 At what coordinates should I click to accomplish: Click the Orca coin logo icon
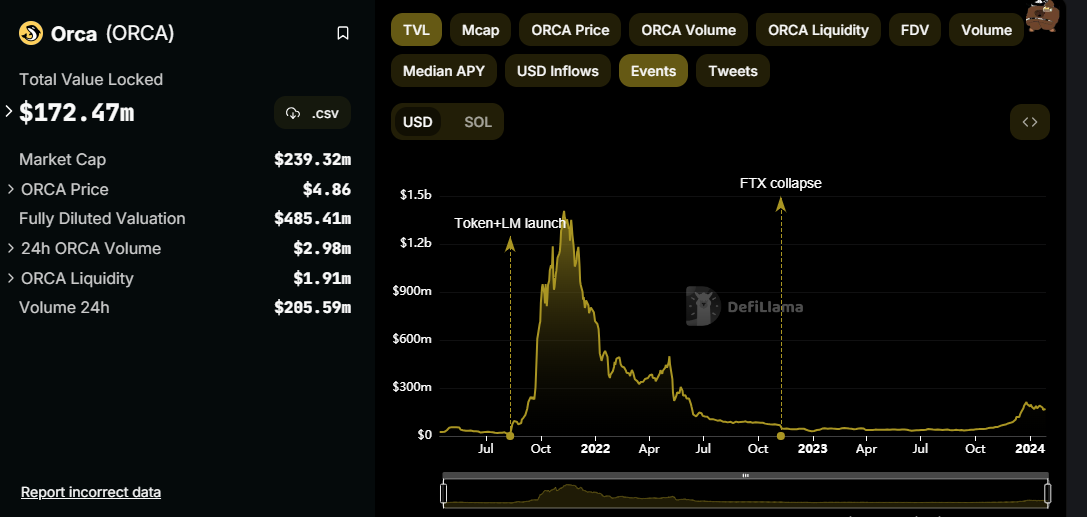tap(31, 33)
